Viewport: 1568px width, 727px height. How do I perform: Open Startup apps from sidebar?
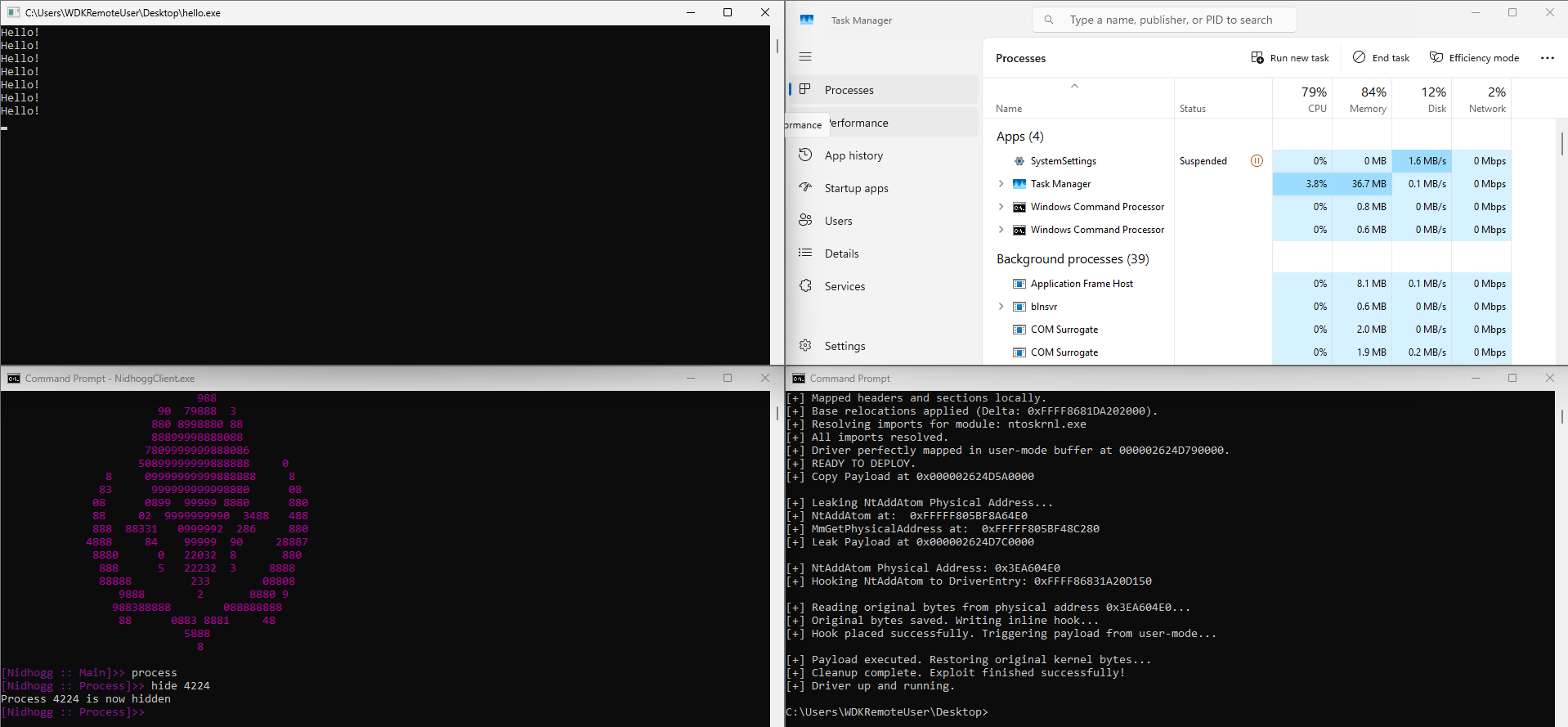pos(856,188)
